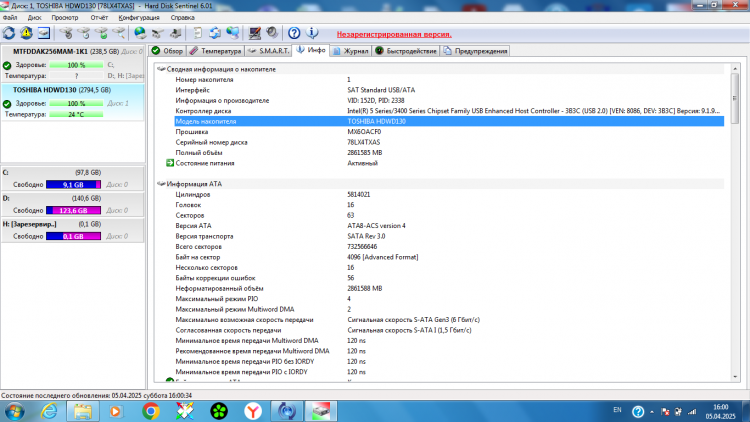Click scrollbar up arrow in info panel
The image size is (750, 422).
735,69
